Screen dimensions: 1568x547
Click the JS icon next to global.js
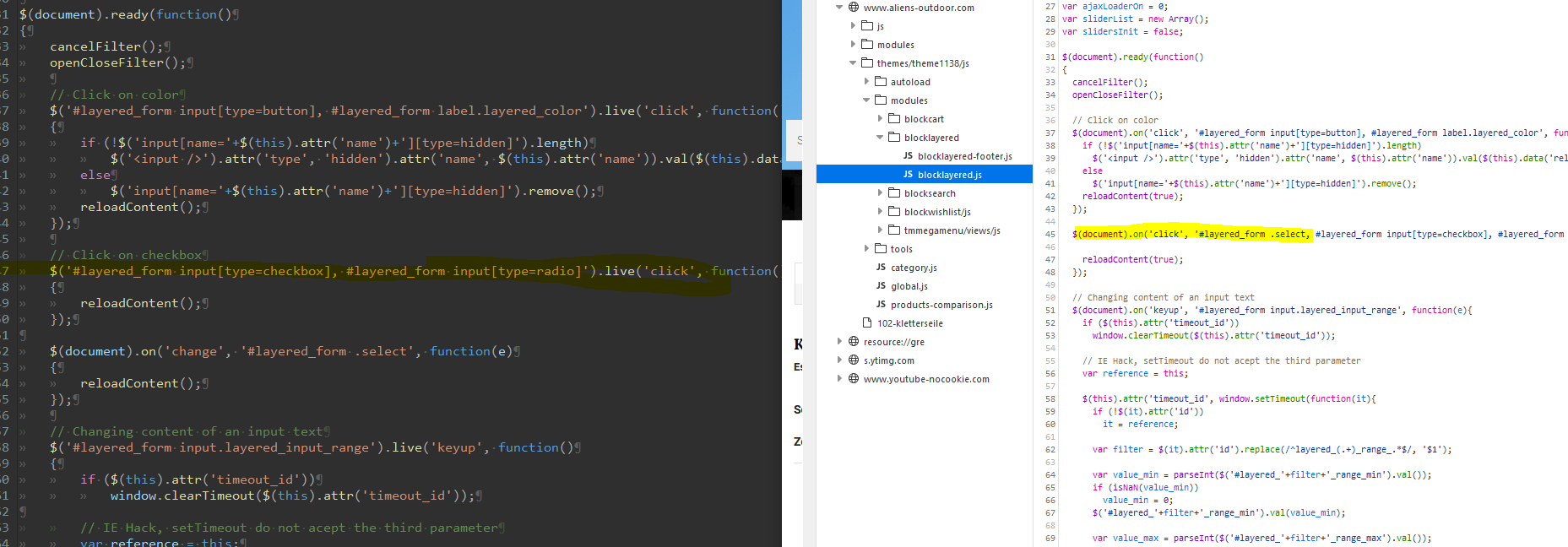point(881,286)
